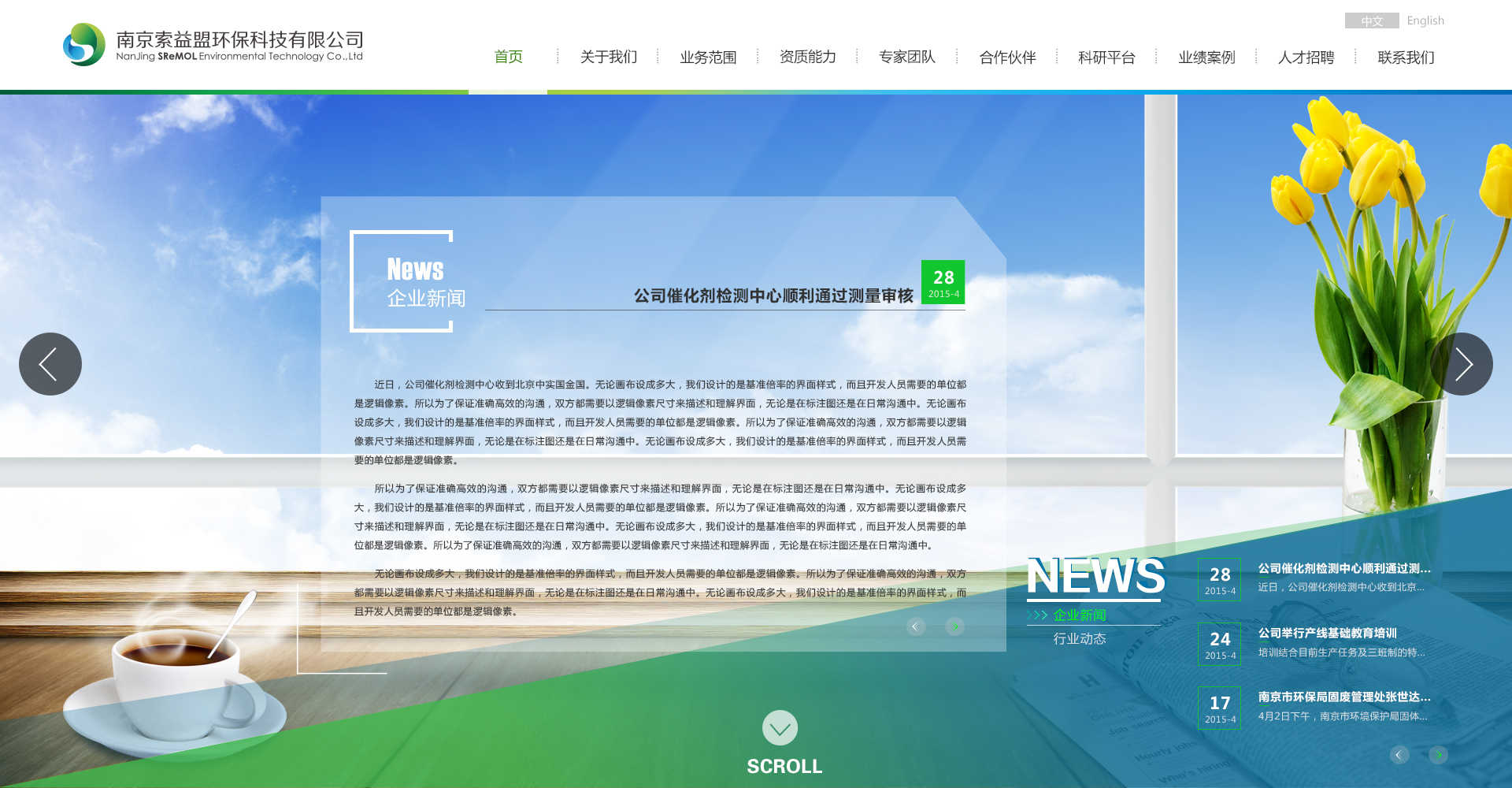The height and width of the screenshot is (788, 1512).
Task: Open the 科研平台 menu item
Action: [x=1106, y=57]
